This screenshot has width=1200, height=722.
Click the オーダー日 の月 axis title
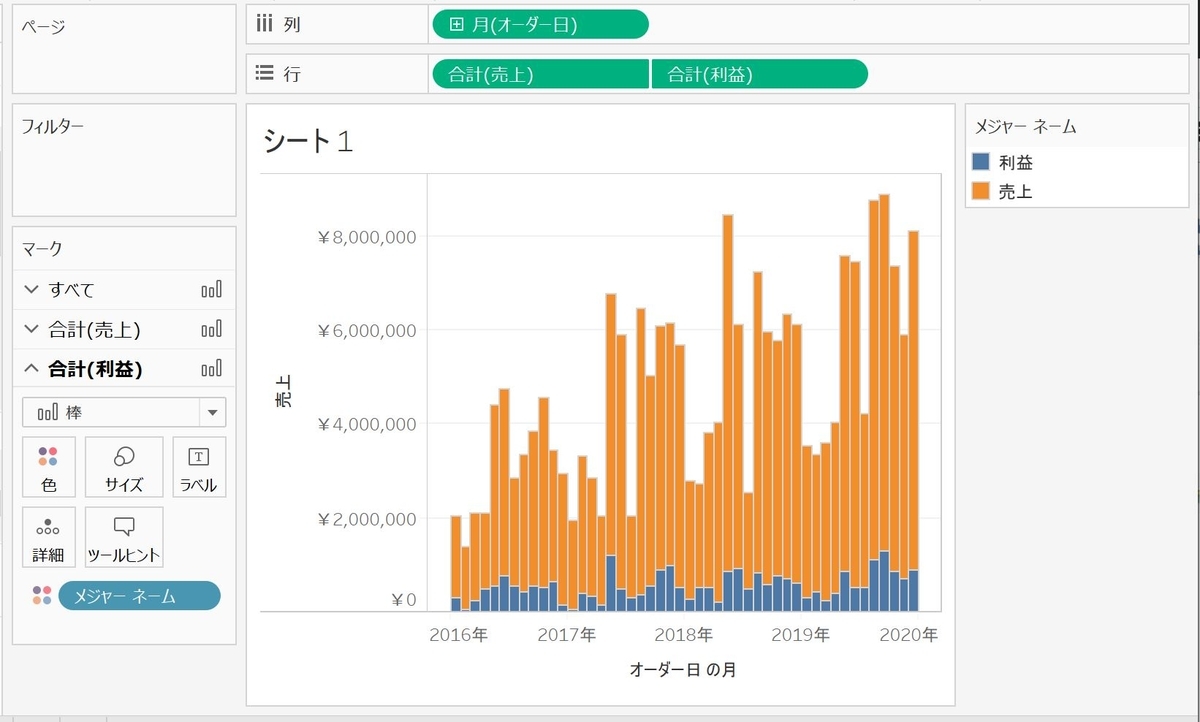tap(683, 669)
